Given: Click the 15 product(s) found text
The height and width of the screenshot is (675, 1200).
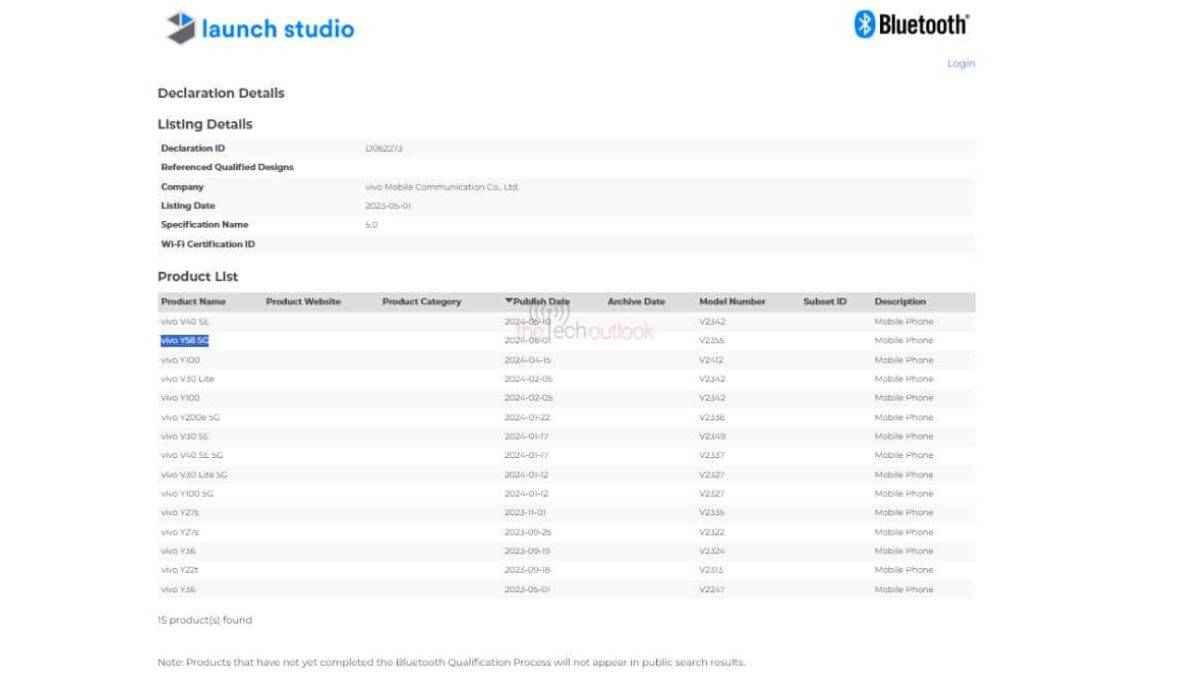Looking at the screenshot, I should (205, 620).
